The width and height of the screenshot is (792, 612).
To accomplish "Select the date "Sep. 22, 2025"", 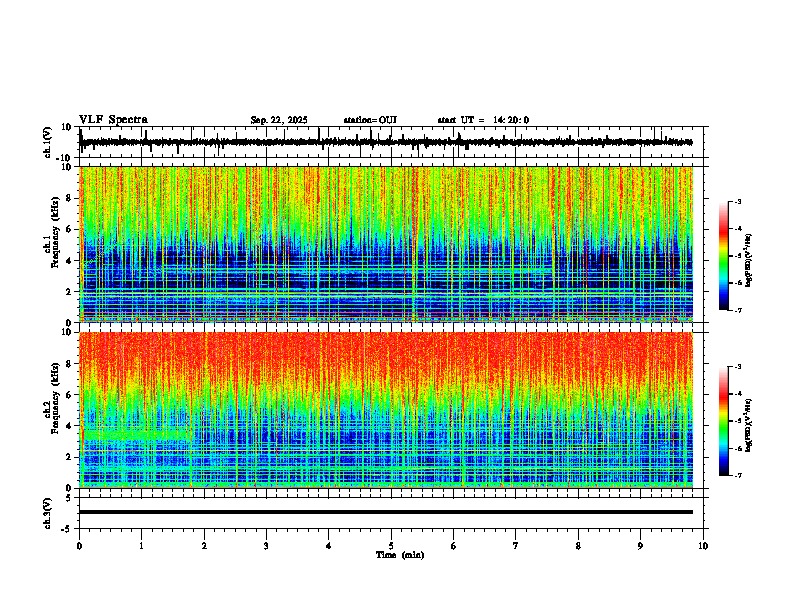I will 279,120.
